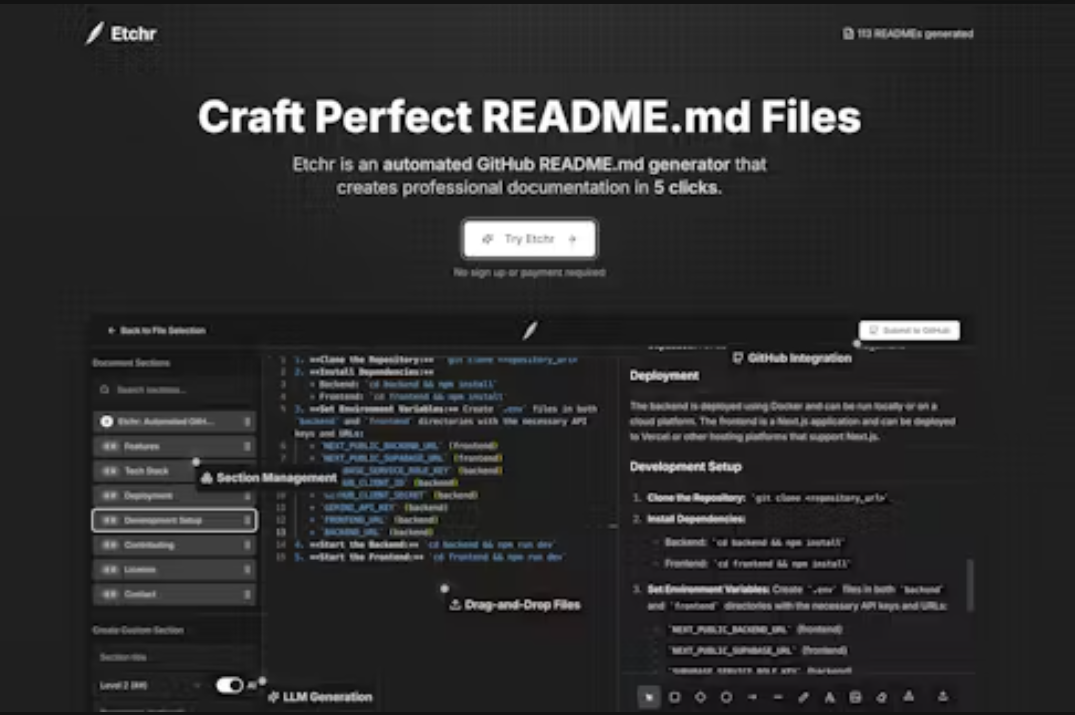This screenshot has height=715, width=1075.
Task: Click the Etchr feather logo at top left
Action: (x=95, y=33)
